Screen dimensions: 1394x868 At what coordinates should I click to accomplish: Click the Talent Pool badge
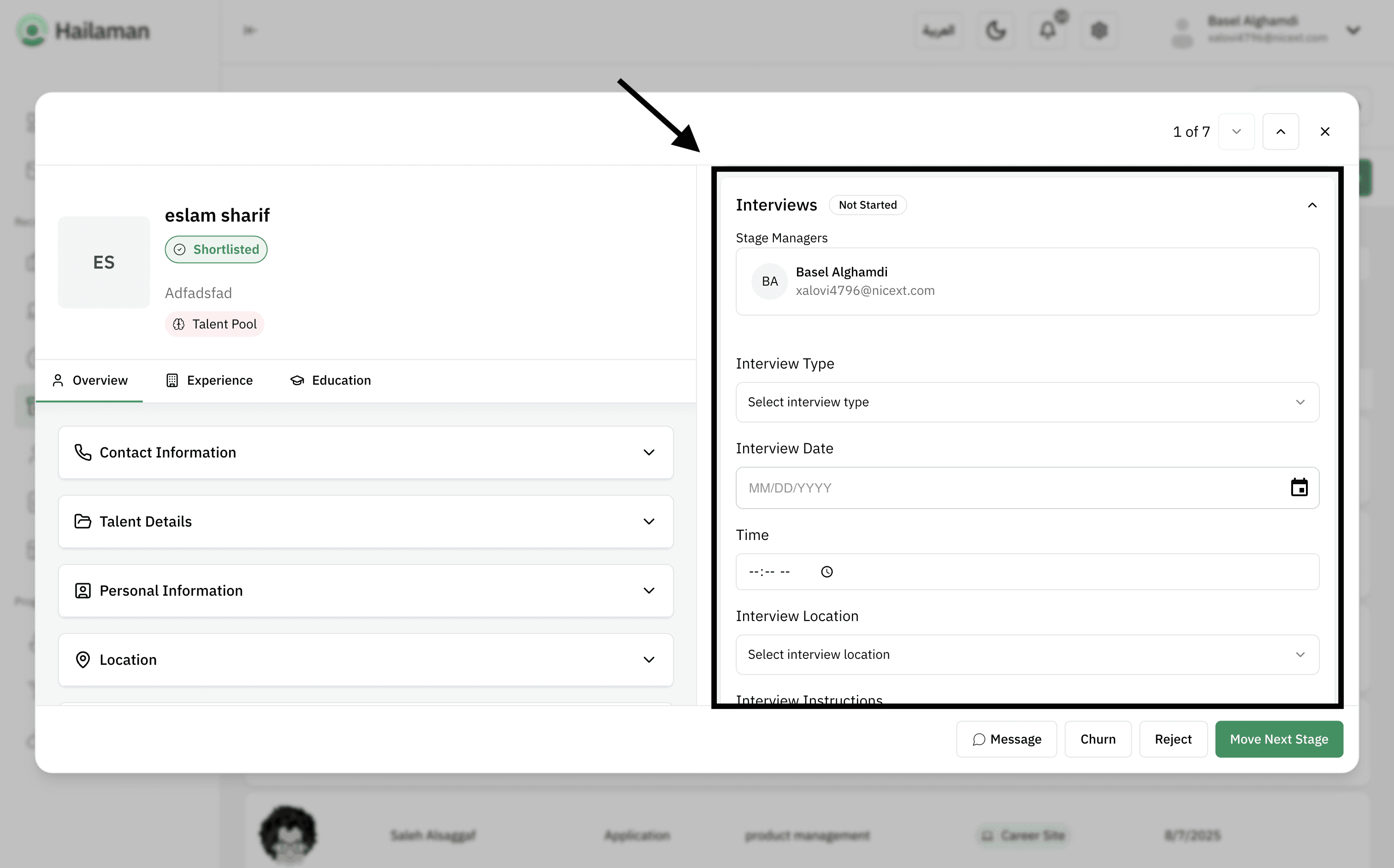tap(214, 324)
